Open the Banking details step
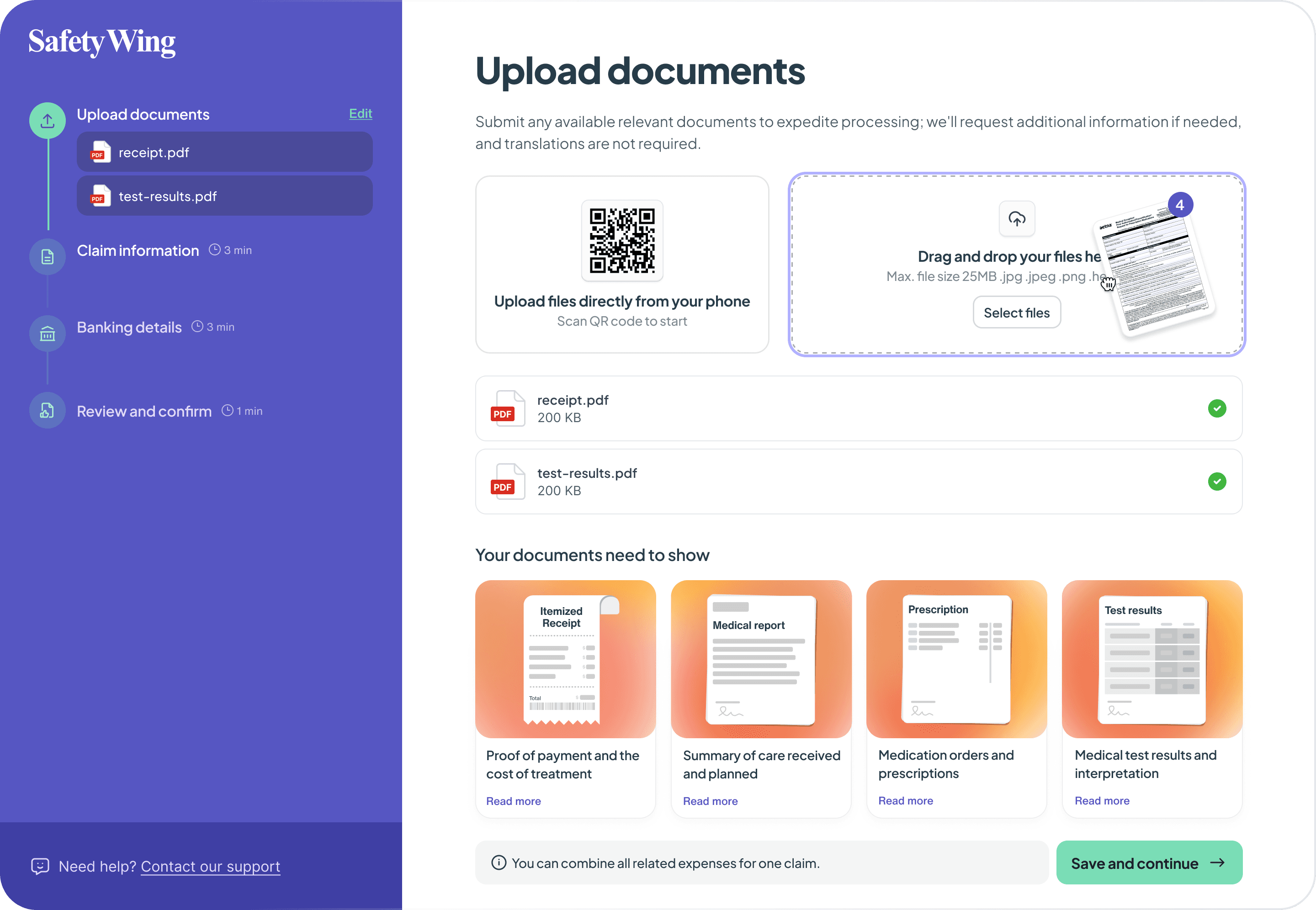 click(x=129, y=327)
